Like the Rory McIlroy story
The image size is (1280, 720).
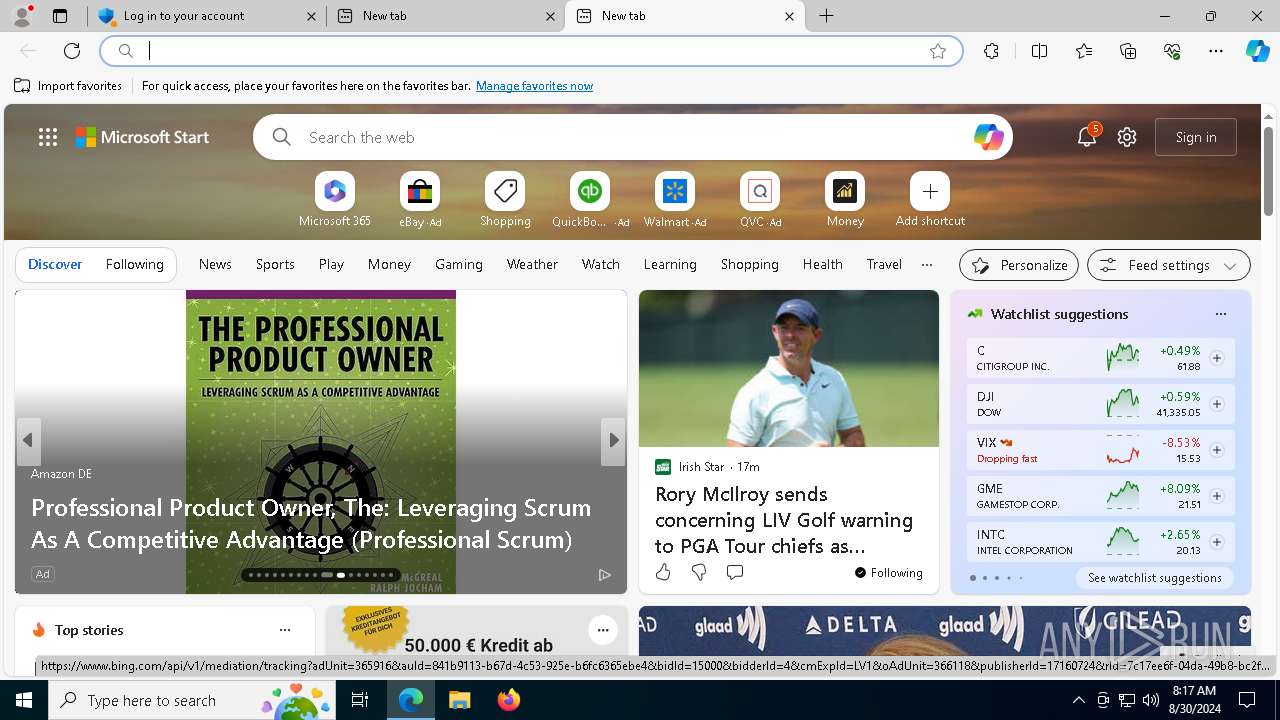tap(663, 572)
